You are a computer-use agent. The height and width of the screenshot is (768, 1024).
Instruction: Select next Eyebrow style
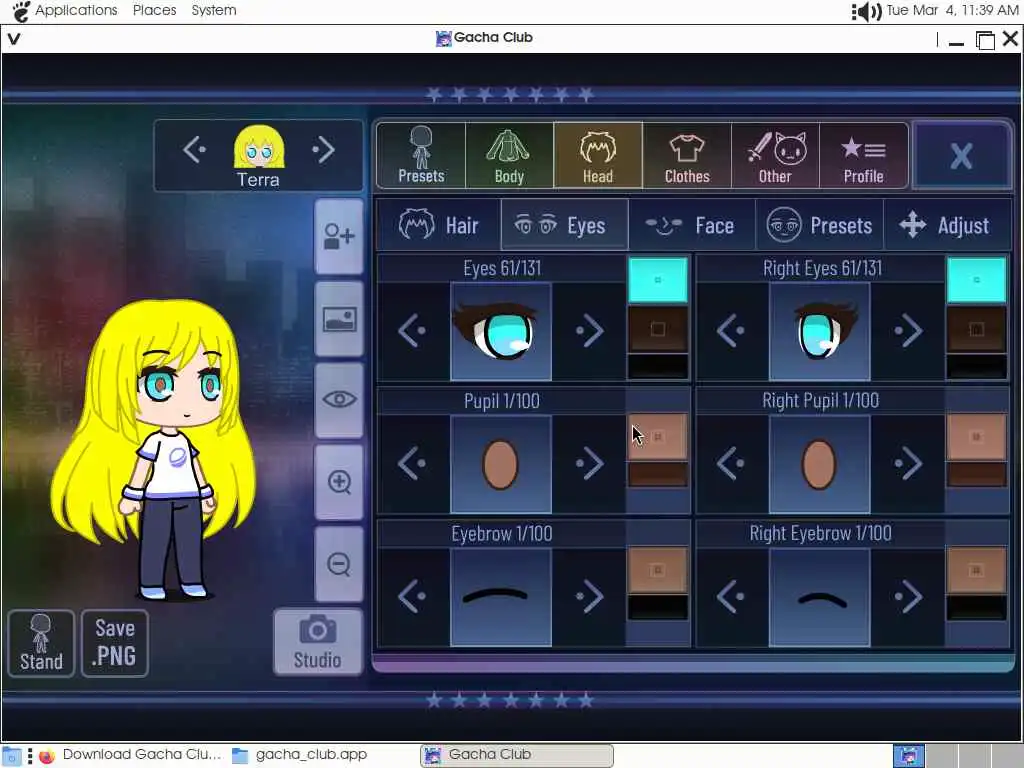click(x=590, y=596)
